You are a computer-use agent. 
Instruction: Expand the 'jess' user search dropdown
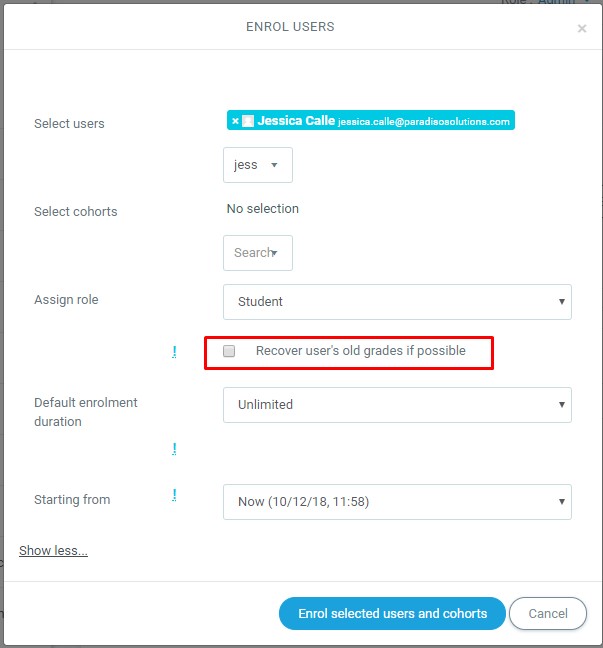[258, 165]
